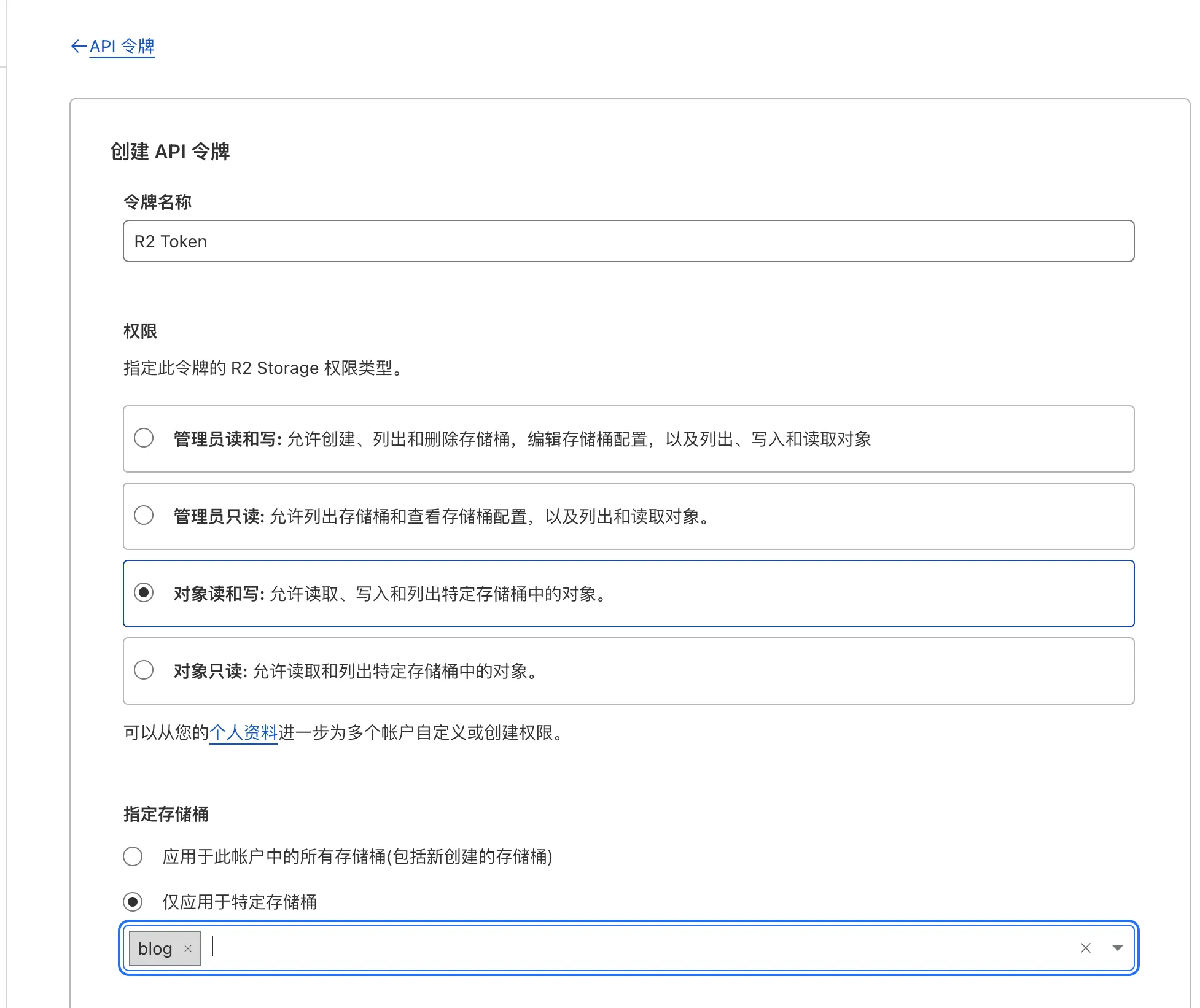Focus the R2 Token name input field
This screenshot has width=1200, height=1008.
click(628, 241)
